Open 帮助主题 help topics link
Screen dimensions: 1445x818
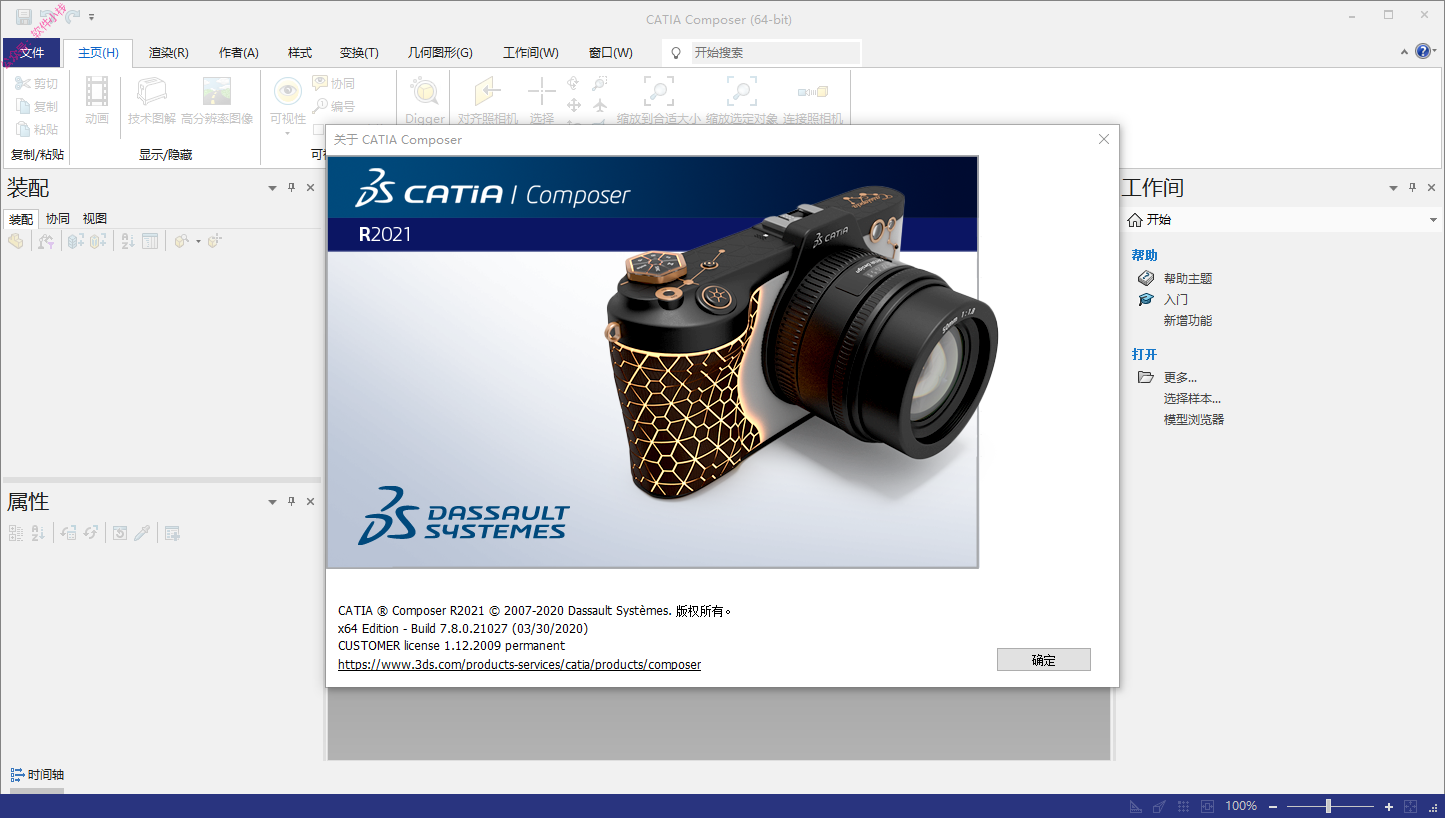point(1188,278)
